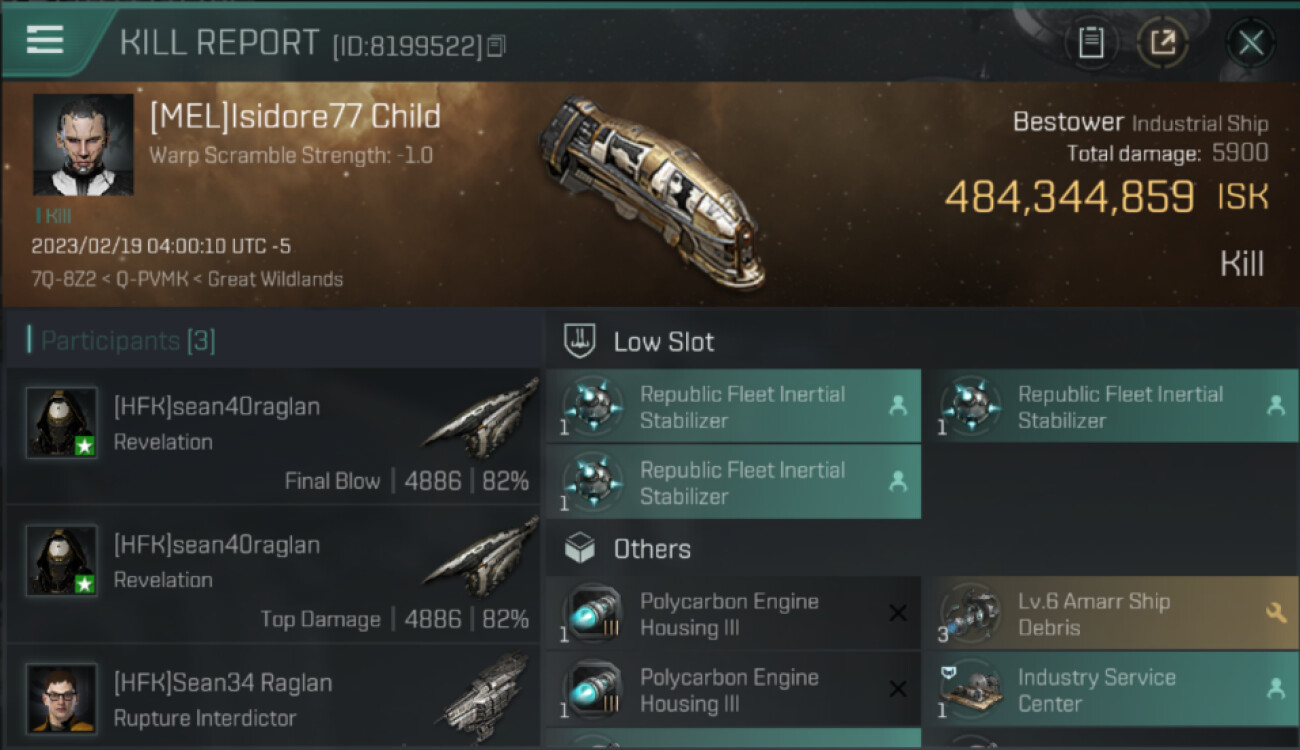Close the Kill Report window
The image size is (1300, 750).
(x=1250, y=43)
